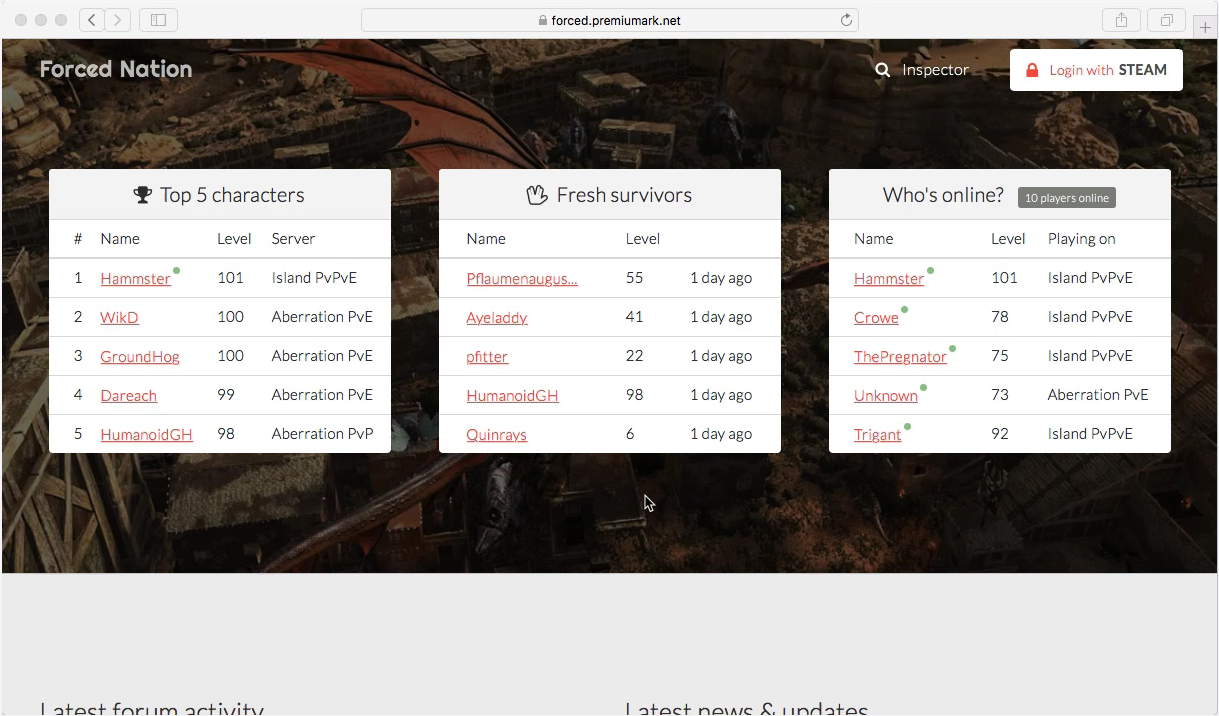This screenshot has width=1219, height=716.
Task: Toggle the Safari sidebar button
Action: [158, 20]
